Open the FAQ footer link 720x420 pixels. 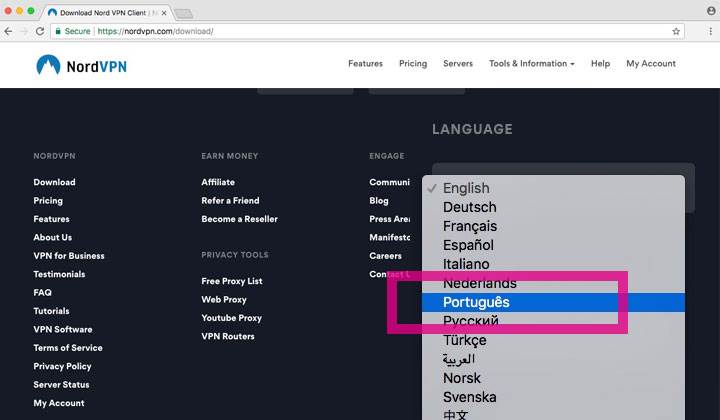[x=42, y=292]
